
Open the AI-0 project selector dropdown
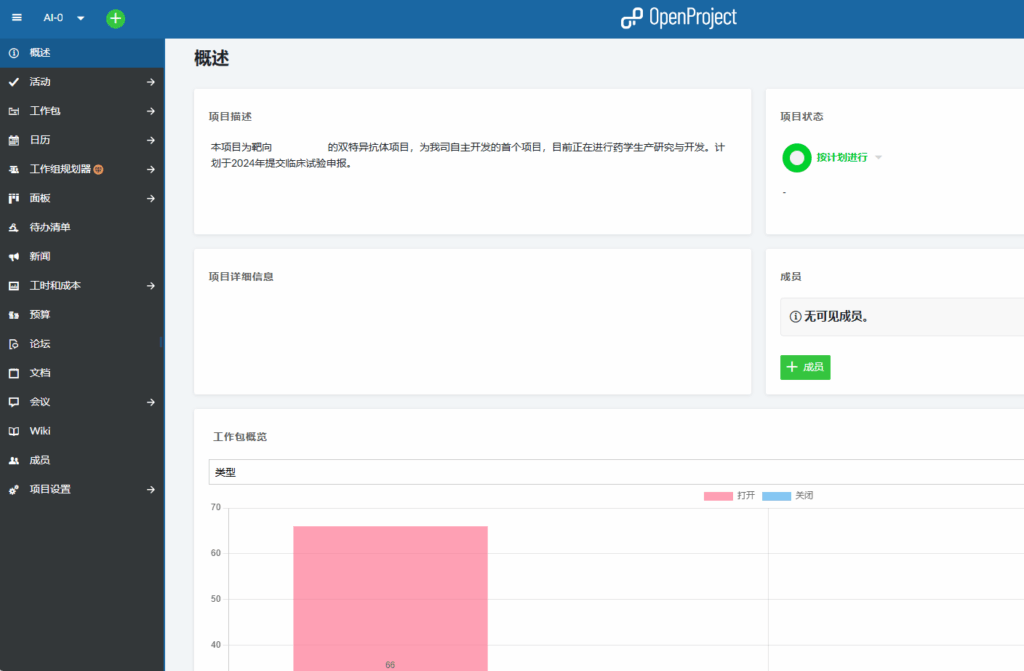click(64, 18)
